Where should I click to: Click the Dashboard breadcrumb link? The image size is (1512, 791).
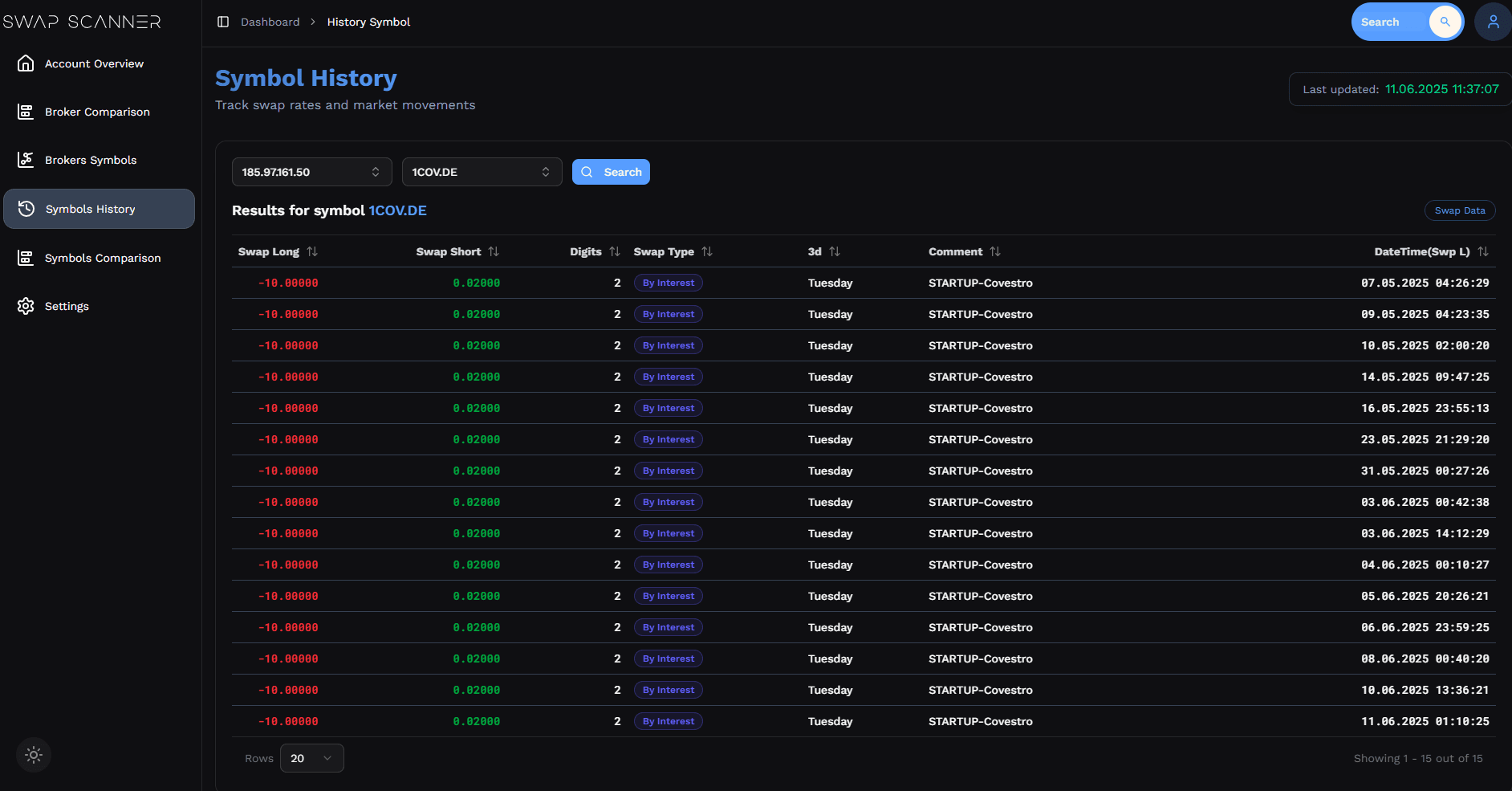tap(270, 22)
